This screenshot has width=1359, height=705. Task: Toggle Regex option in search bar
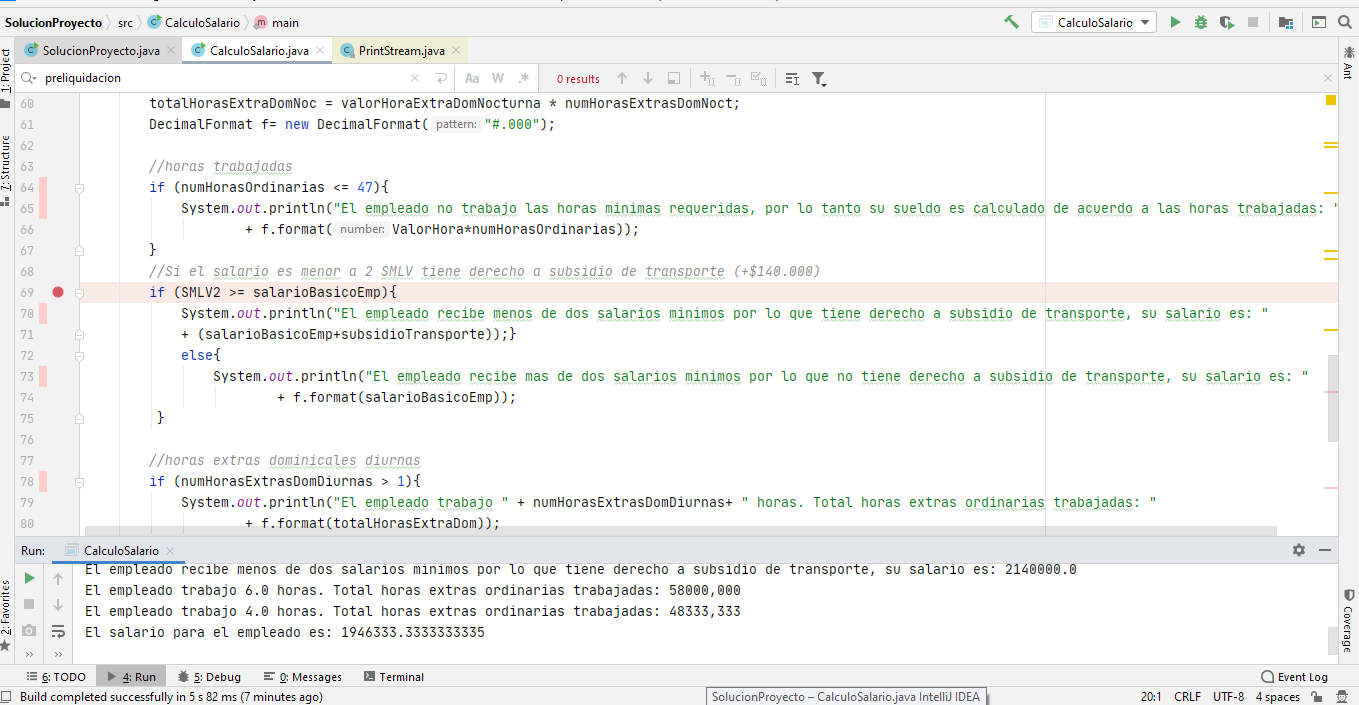[523, 78]
